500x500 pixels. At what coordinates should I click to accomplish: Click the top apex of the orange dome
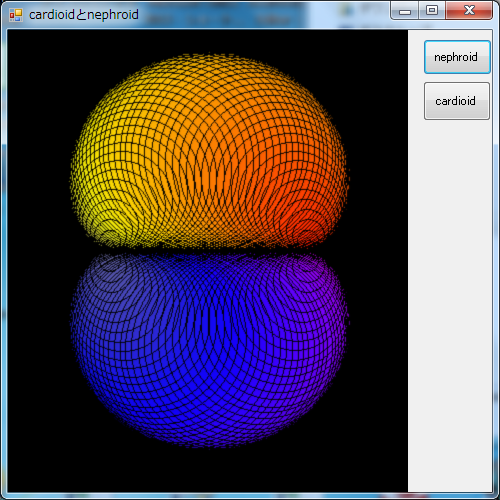tap(208, 58)
